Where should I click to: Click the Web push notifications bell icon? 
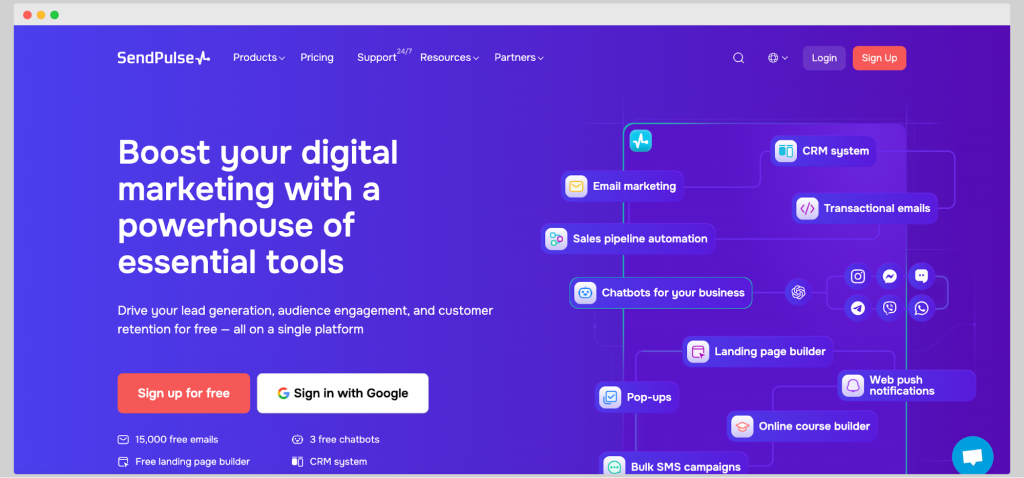853,385
